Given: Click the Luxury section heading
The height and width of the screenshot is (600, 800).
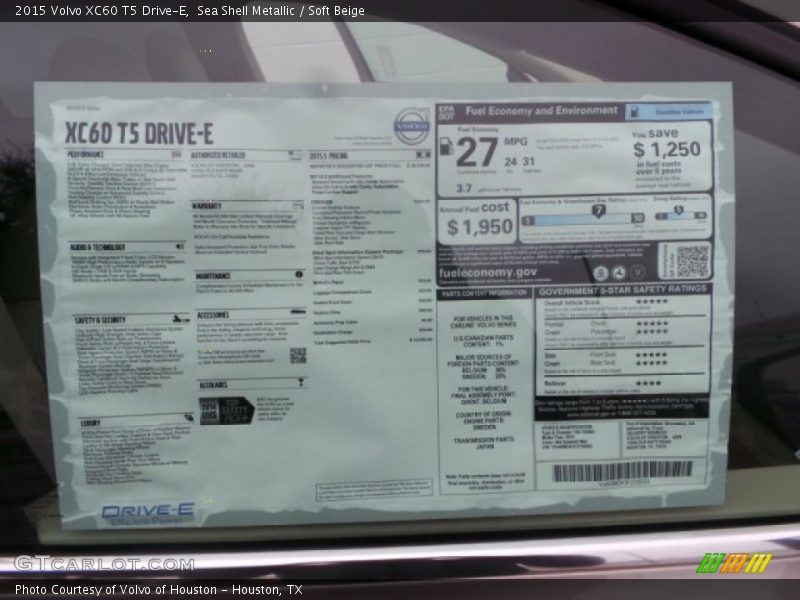Looking at the screenshot, I should (90, 423).
